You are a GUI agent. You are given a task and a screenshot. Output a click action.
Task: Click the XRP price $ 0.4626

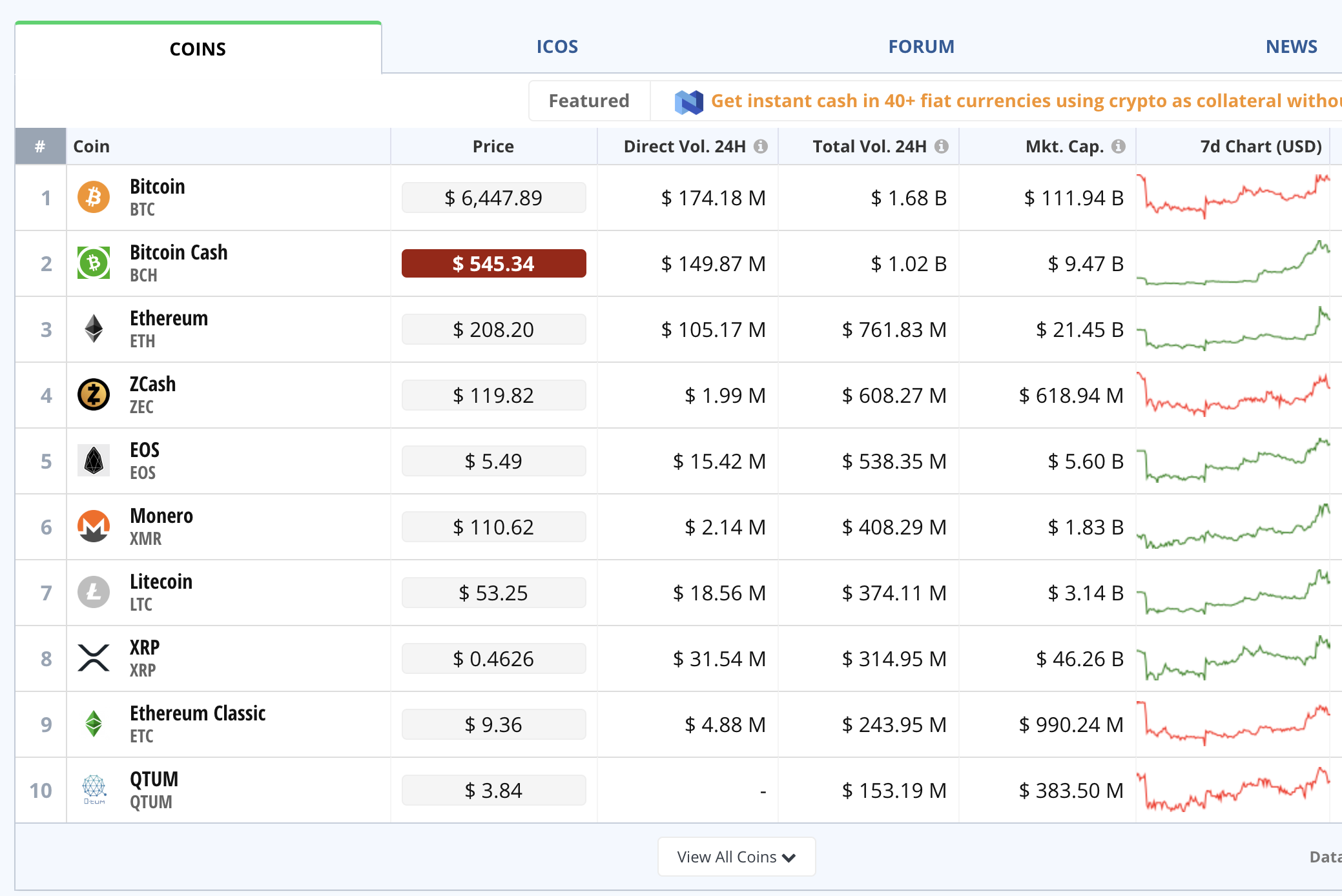[493, 658]
